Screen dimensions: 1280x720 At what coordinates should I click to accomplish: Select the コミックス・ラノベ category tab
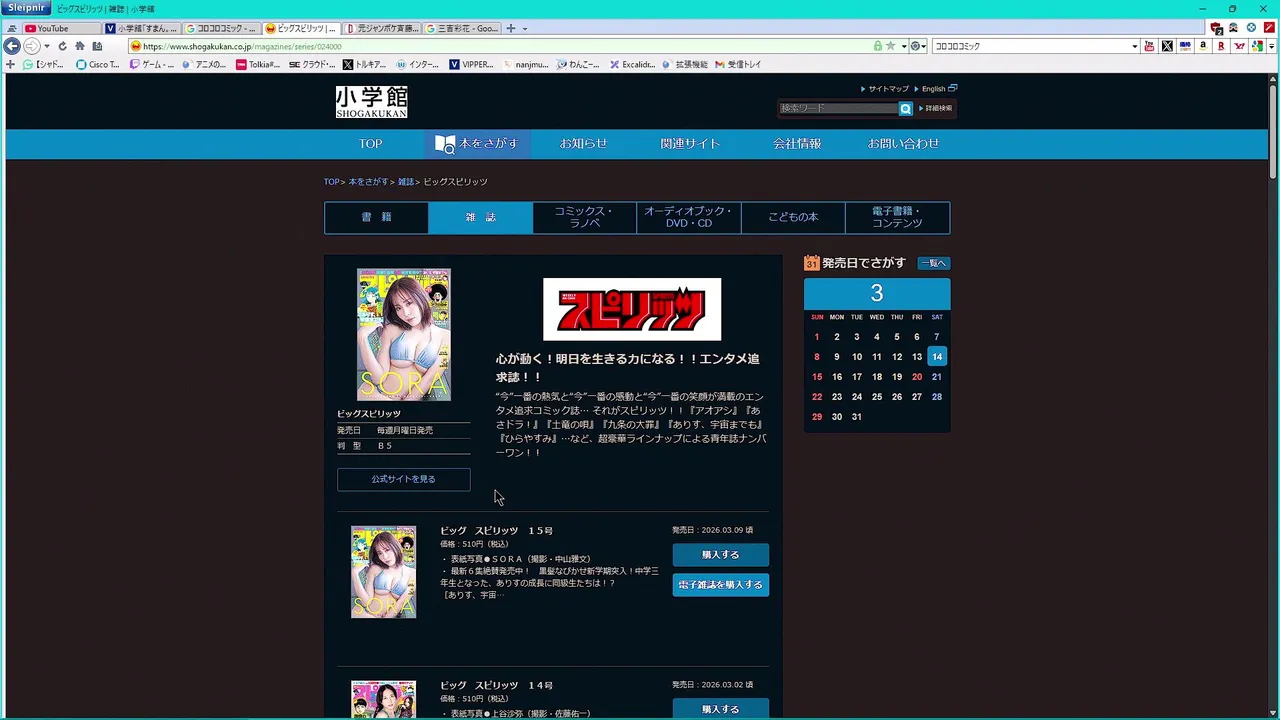(584, 217)
